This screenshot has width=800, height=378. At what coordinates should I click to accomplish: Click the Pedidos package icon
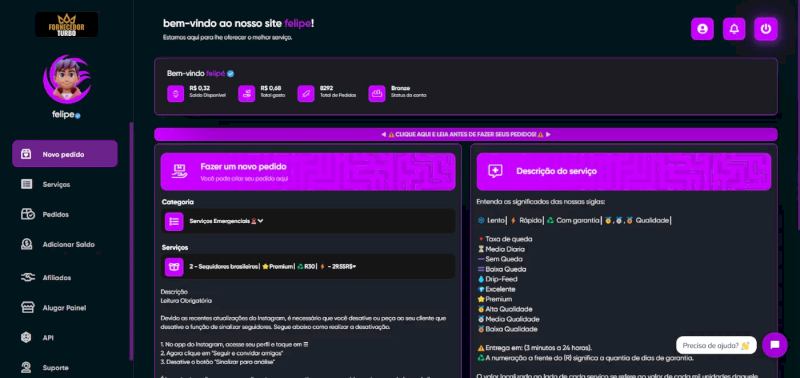click(28, 214)
